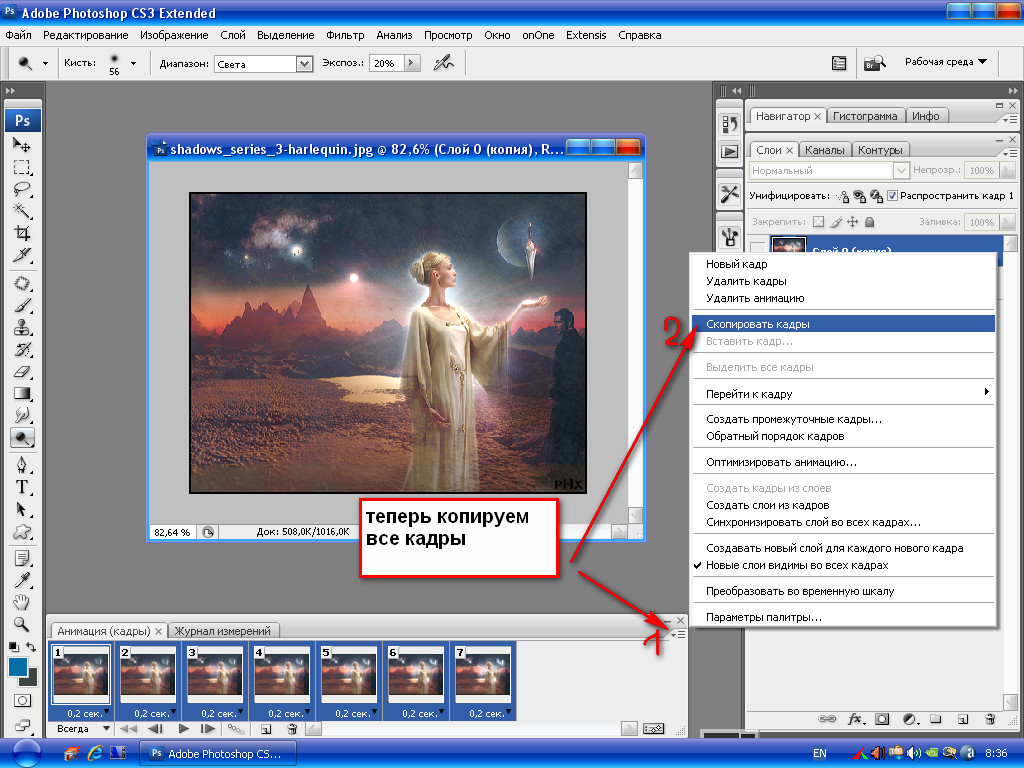
Task: Toggle unify layer visibility button
Action: (859, 195)
